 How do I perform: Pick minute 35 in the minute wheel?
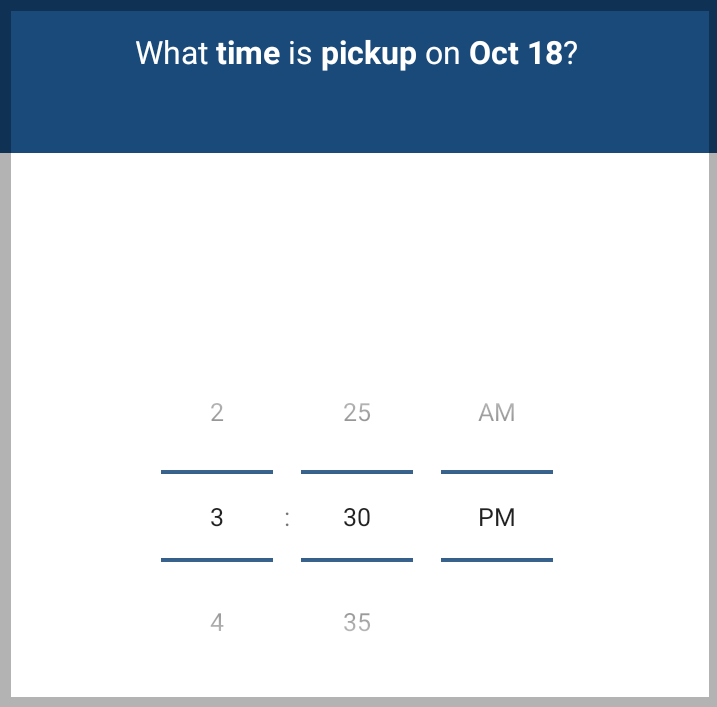[x=357, y=622]
